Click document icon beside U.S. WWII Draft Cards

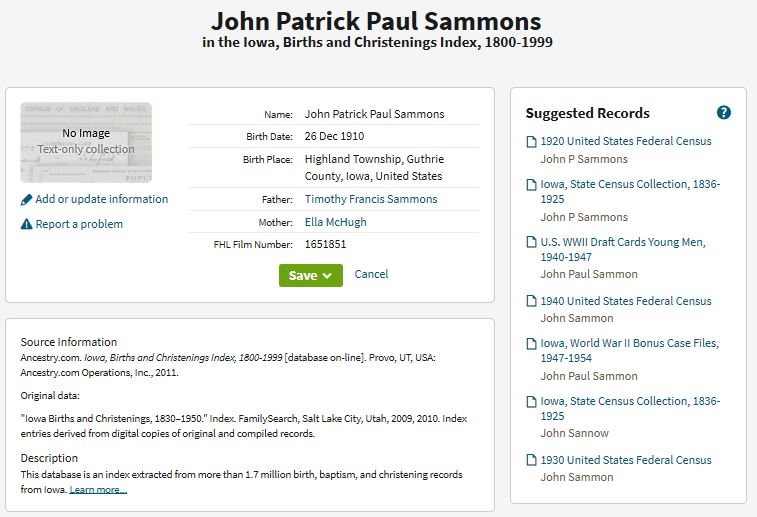point(531,242)
